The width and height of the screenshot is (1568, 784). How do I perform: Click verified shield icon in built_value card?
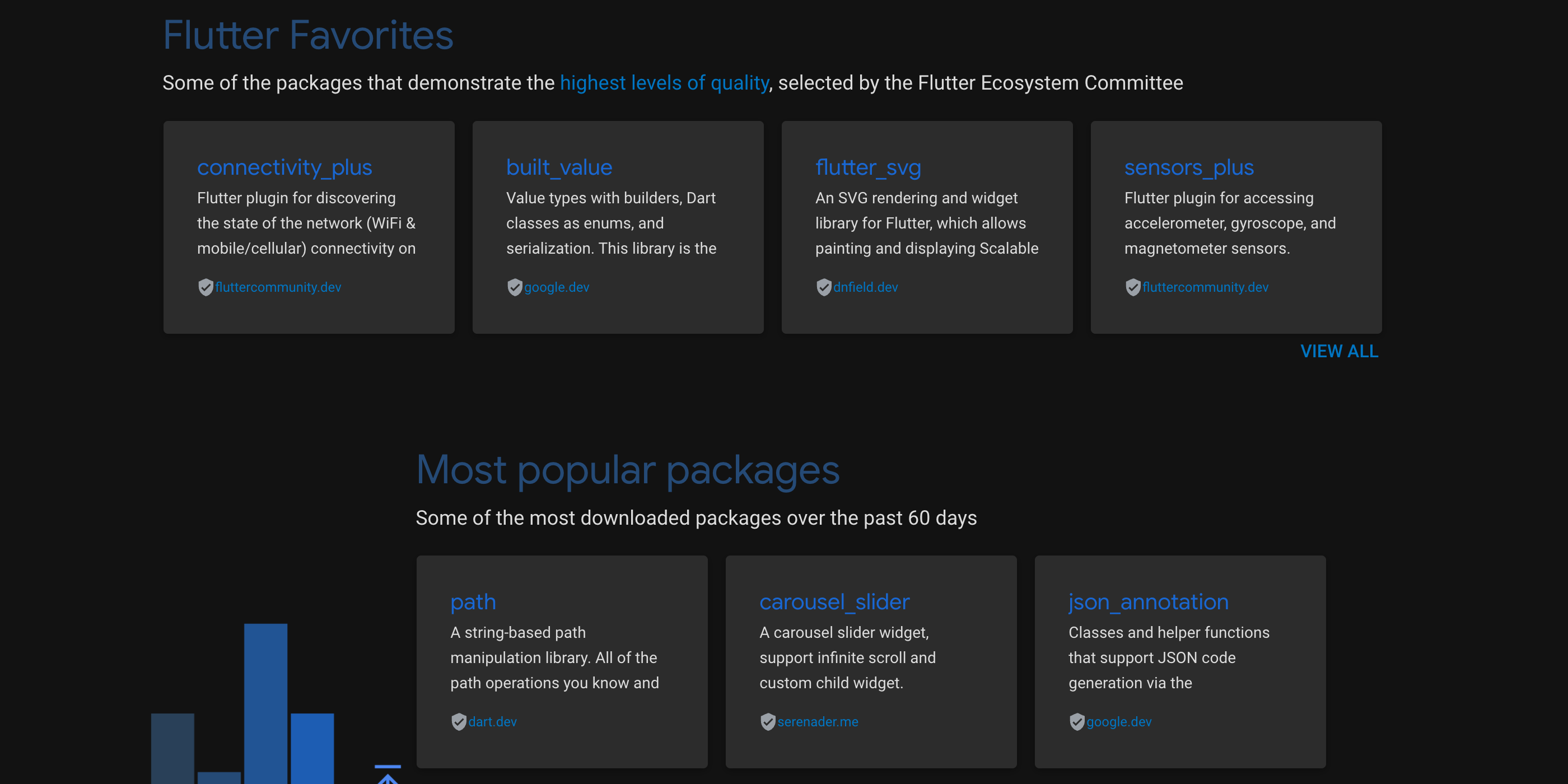point(514,287)
